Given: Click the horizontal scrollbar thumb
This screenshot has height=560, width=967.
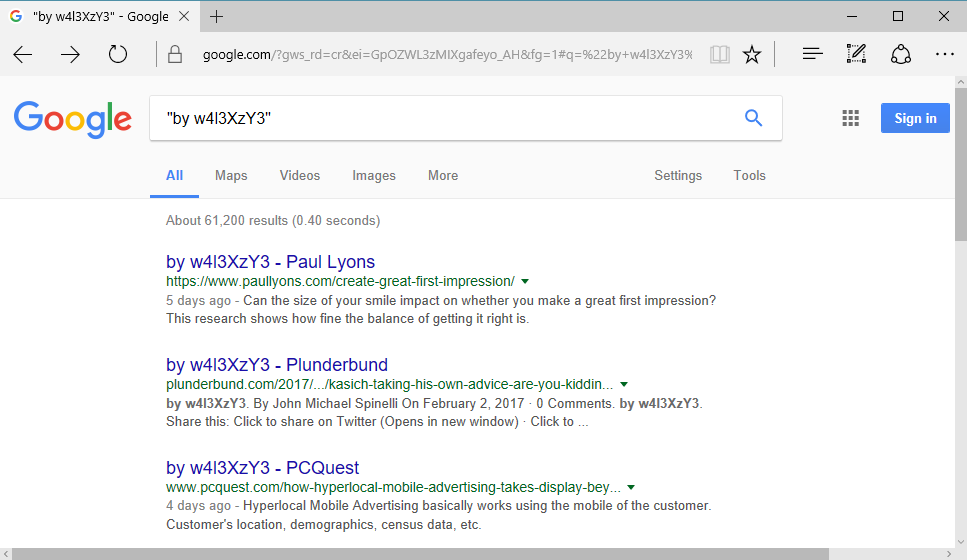Looking at the screenshot, I should [x=420, y=554].
